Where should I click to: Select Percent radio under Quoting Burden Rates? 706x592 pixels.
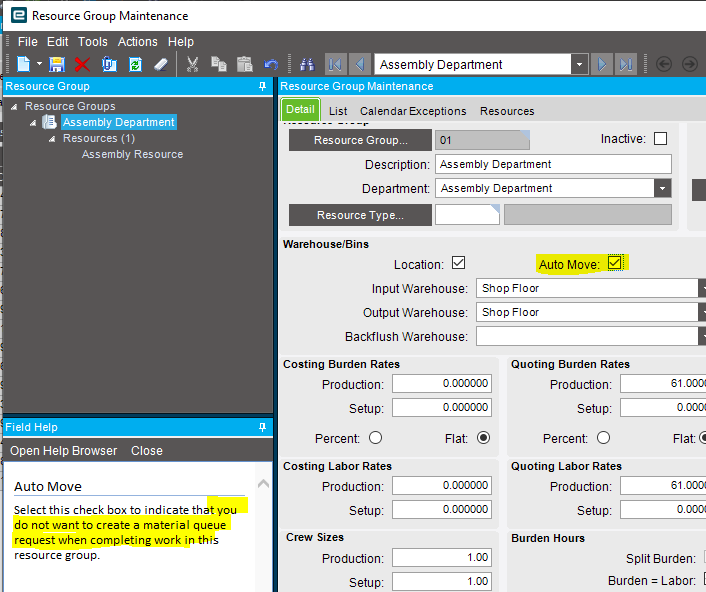tap(603, 438)
